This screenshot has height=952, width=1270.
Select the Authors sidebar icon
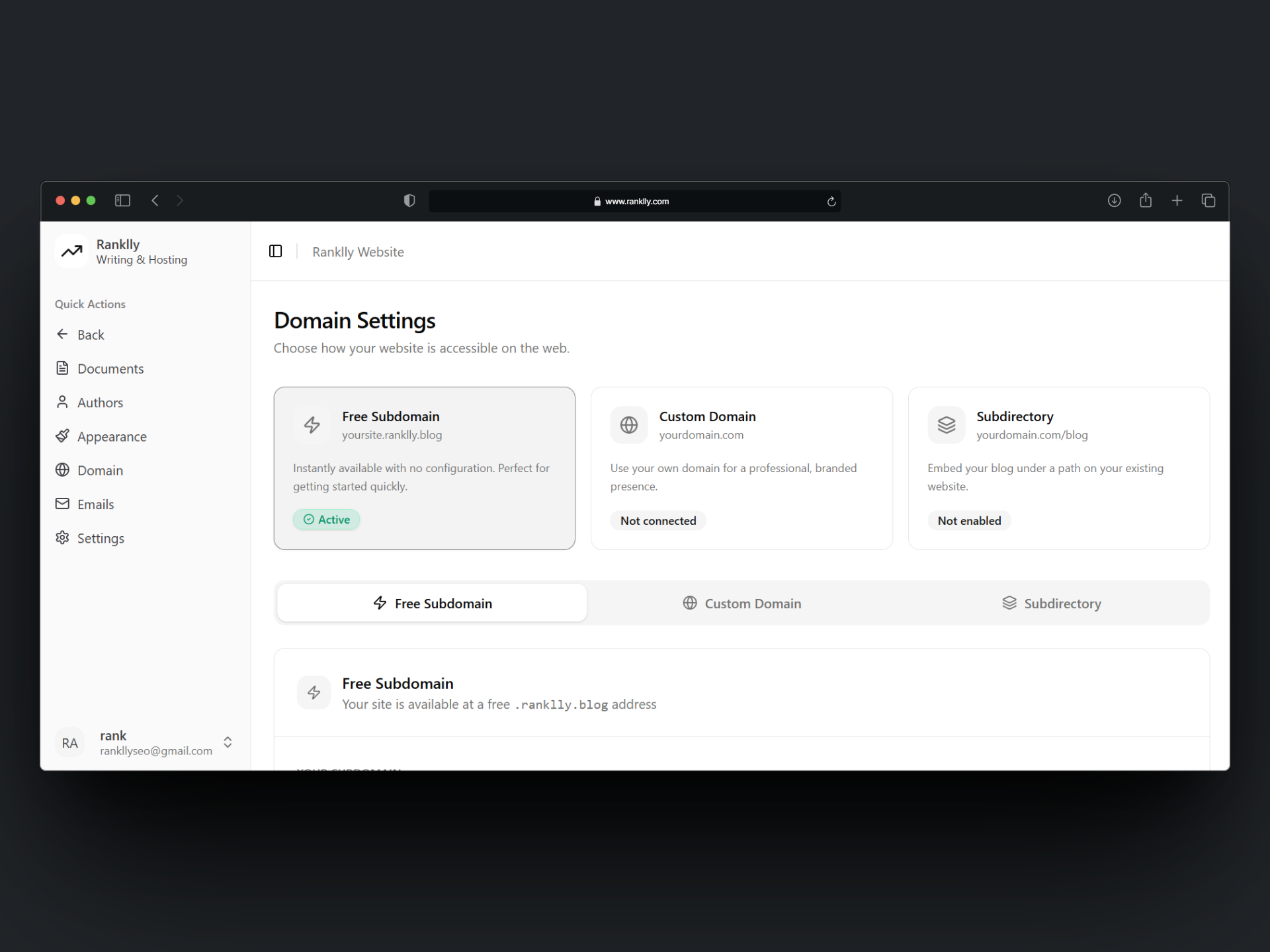pyautogui.click(x=62, y=402)
